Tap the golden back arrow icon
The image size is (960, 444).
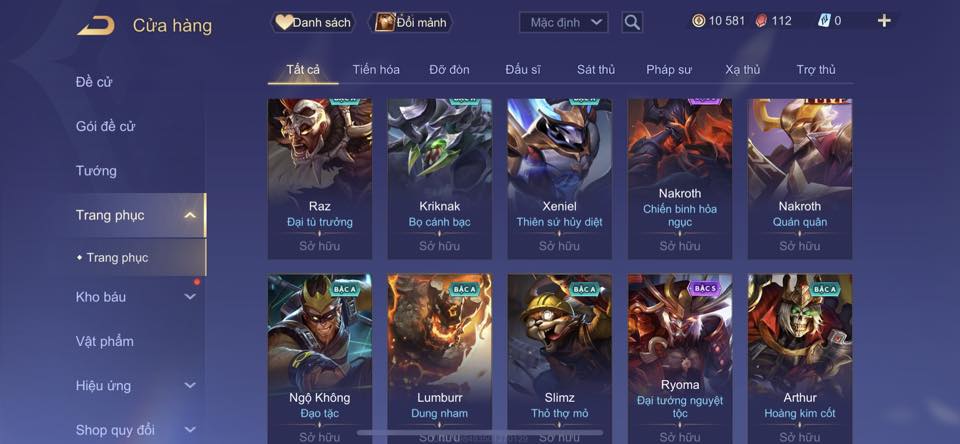(x=96, y=25)
